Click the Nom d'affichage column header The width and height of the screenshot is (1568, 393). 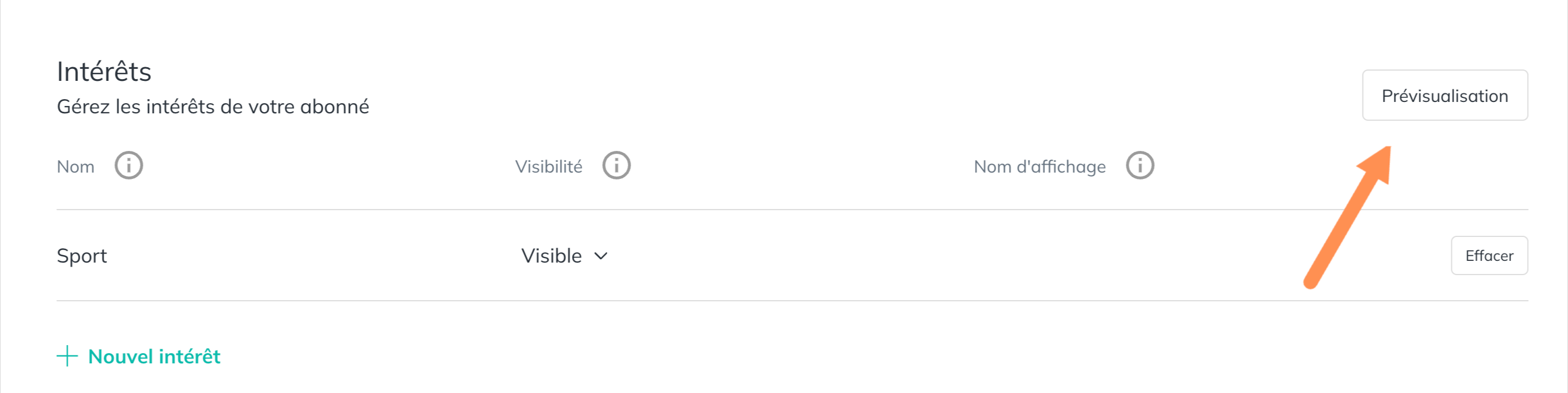pos(1040,166)
